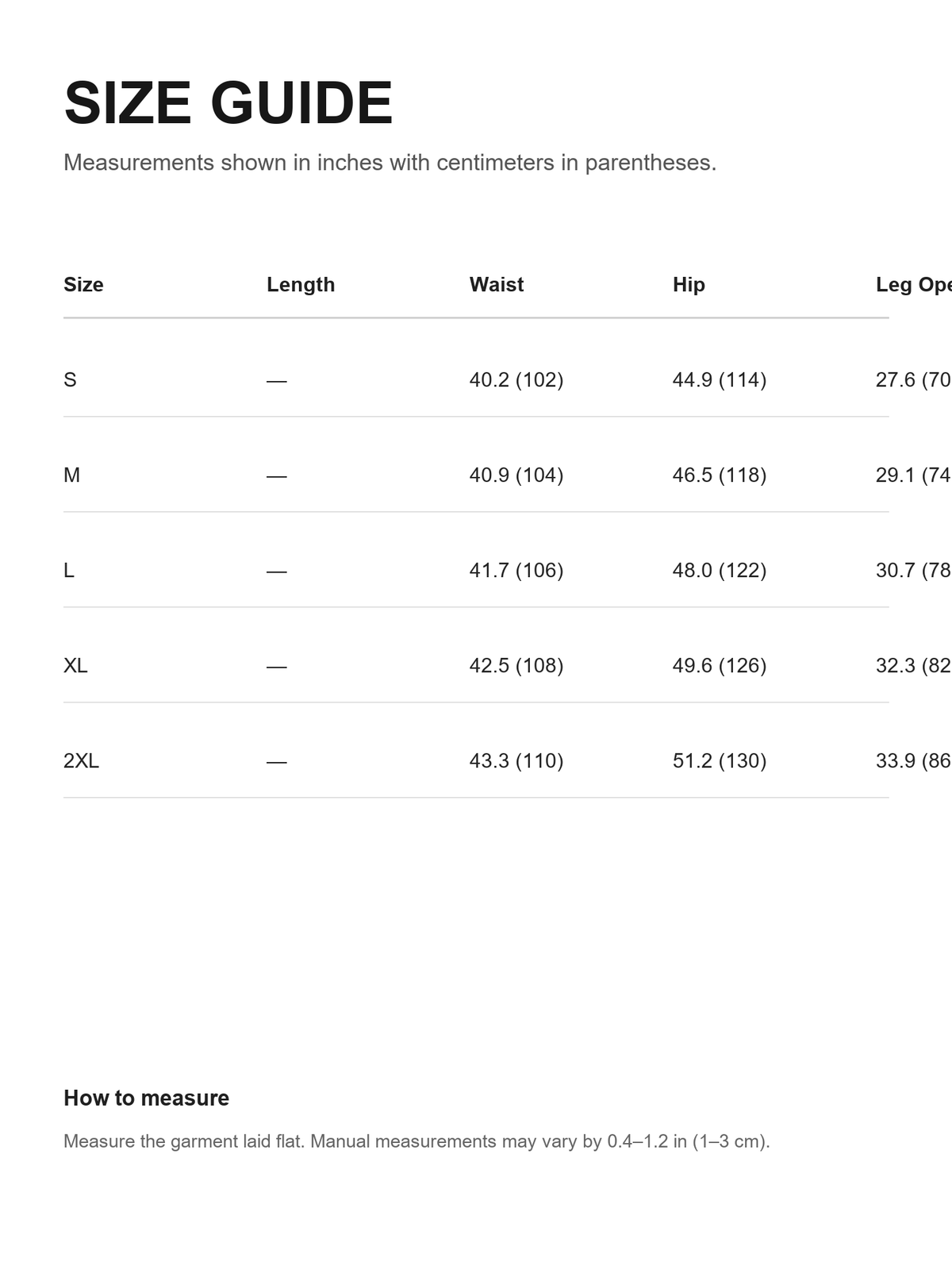This screenshot has width=952, height=1270.
Task: Click waist value 40.2 (102)
Action: (x=516, y=379)
